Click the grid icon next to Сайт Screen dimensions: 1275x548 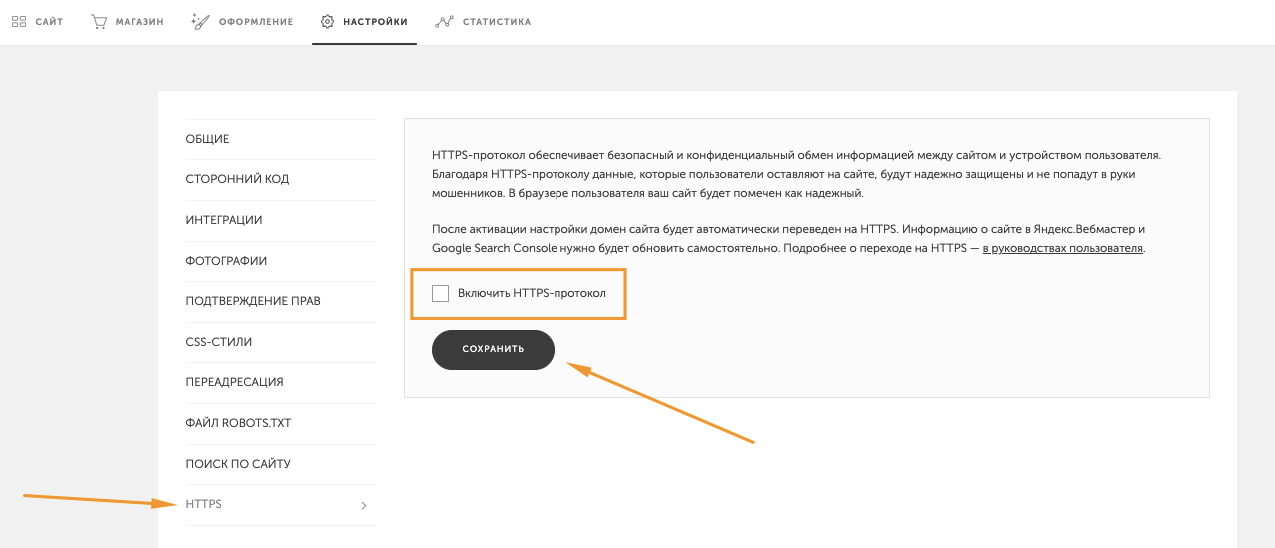(19, 21)
